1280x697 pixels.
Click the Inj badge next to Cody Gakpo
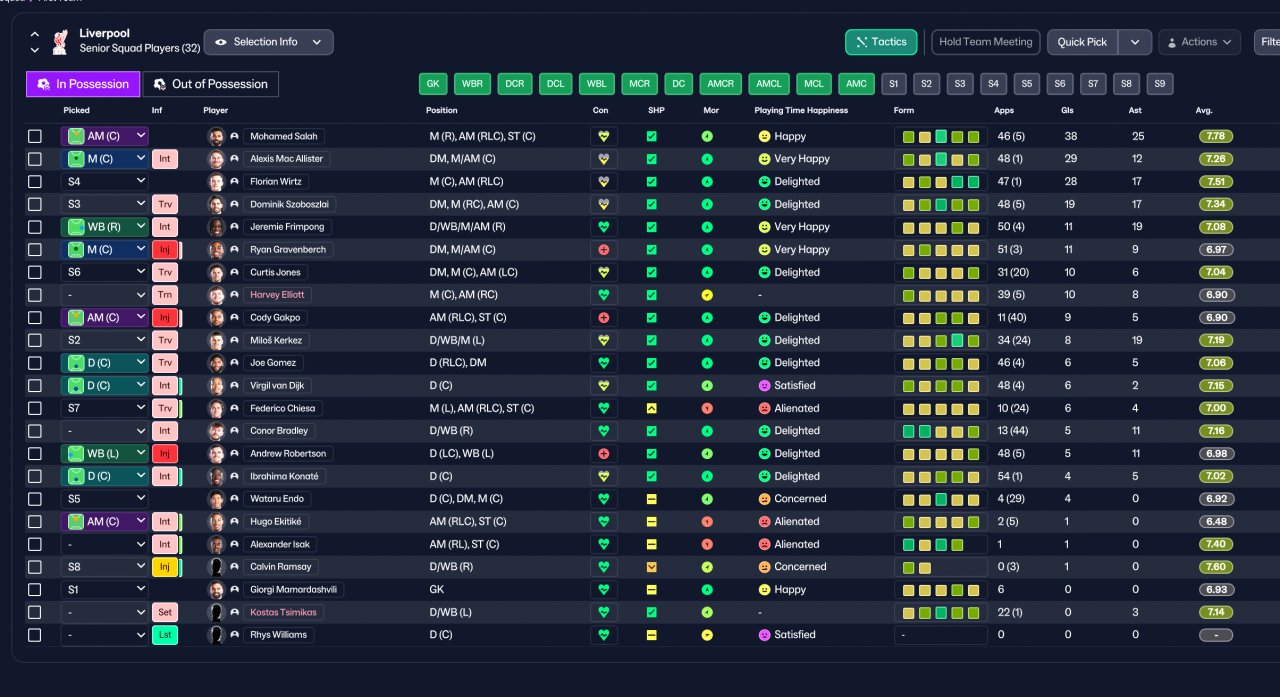pos(165,317)
